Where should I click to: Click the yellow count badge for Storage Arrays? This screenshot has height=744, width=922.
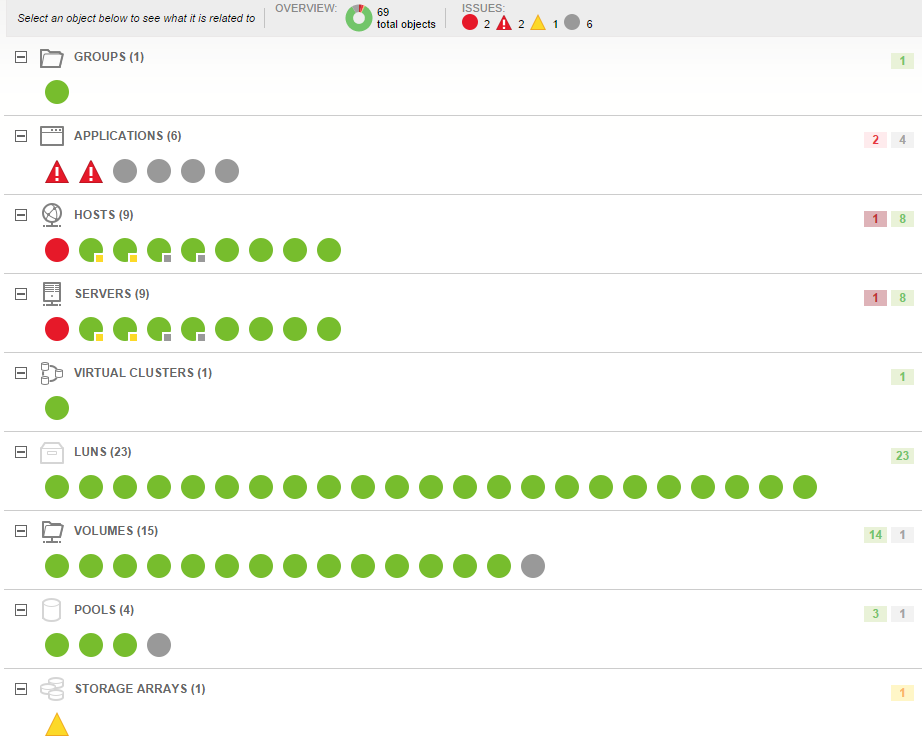[902, 693]
